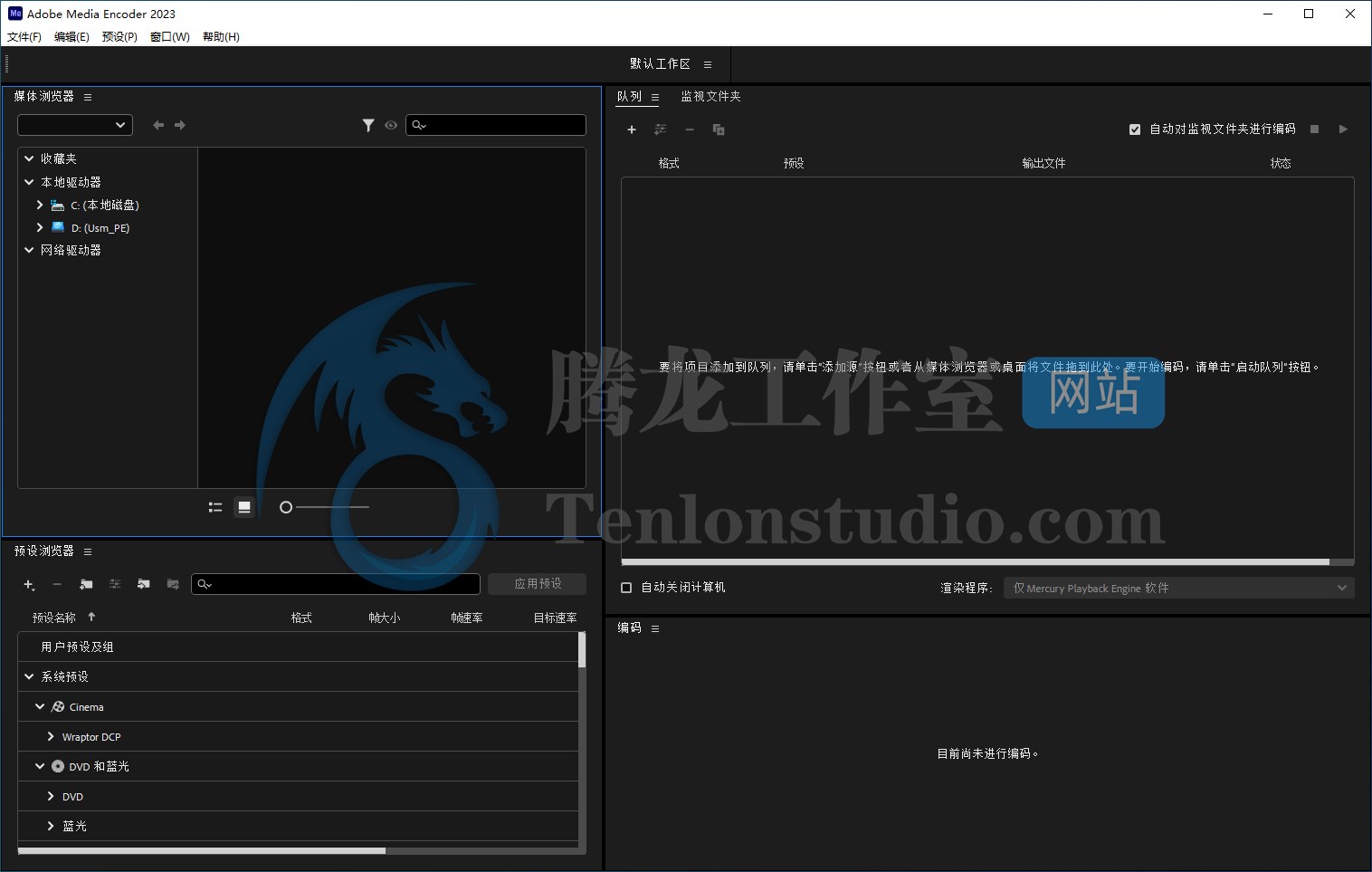Click the import presets icon
The width and height of the screenshot is (1372, 872).
[144, 585]
